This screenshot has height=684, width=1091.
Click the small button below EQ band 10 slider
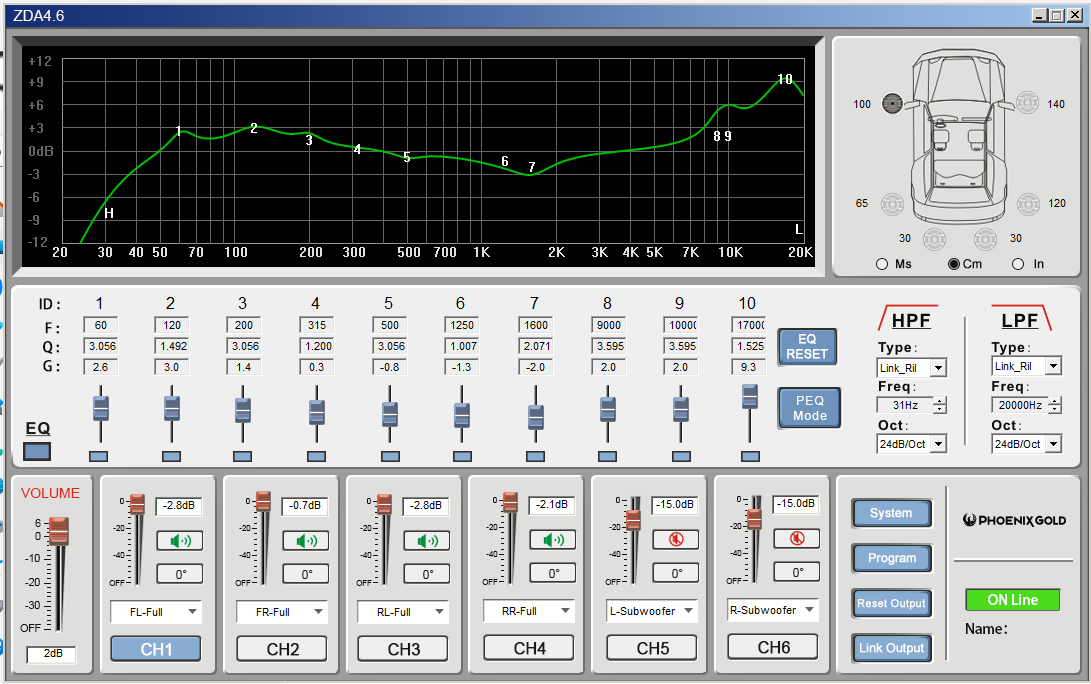[750, 456]
